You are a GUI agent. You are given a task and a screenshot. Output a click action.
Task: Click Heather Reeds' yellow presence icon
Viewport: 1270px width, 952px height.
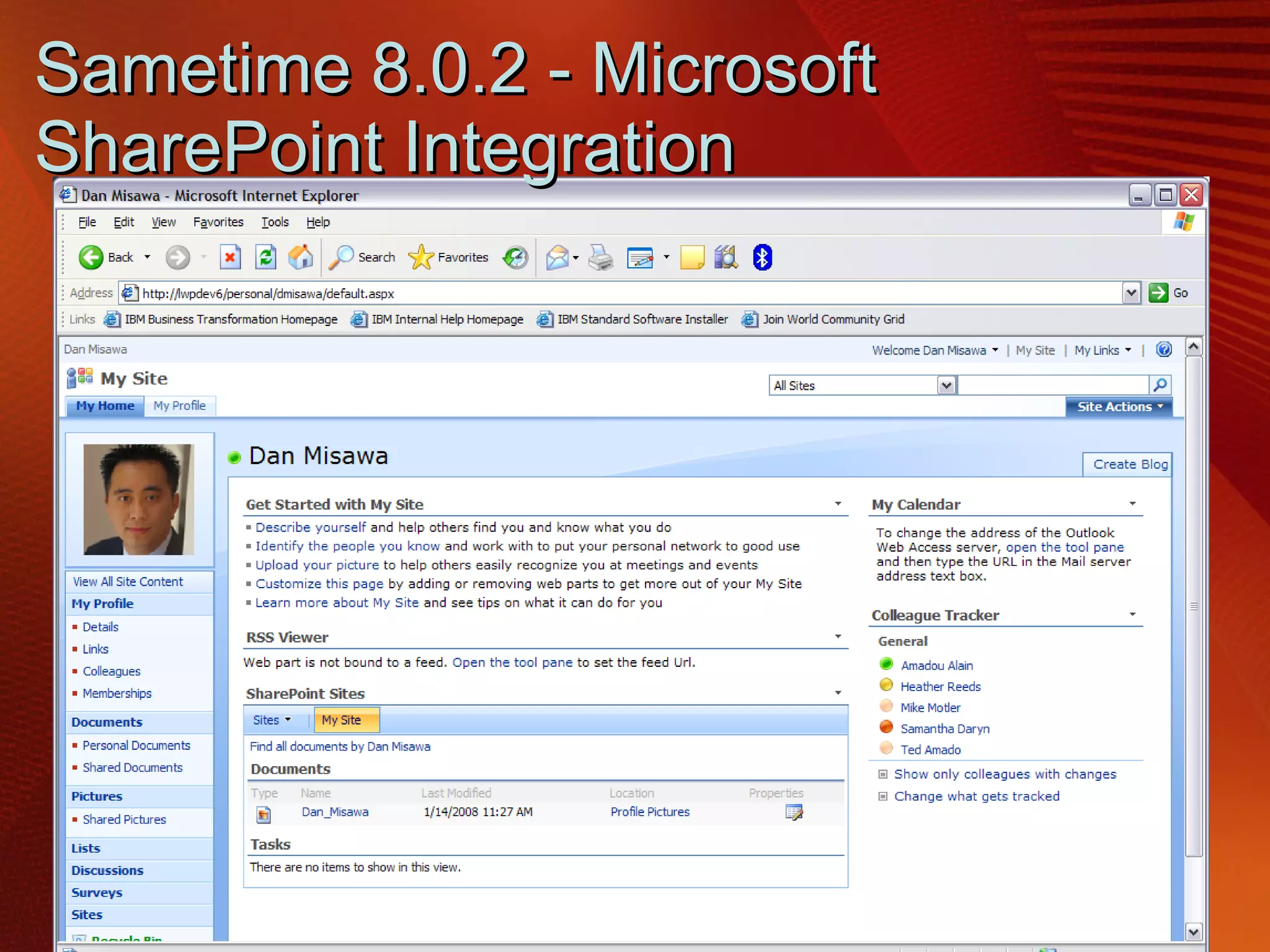click(x=886, y=685)
